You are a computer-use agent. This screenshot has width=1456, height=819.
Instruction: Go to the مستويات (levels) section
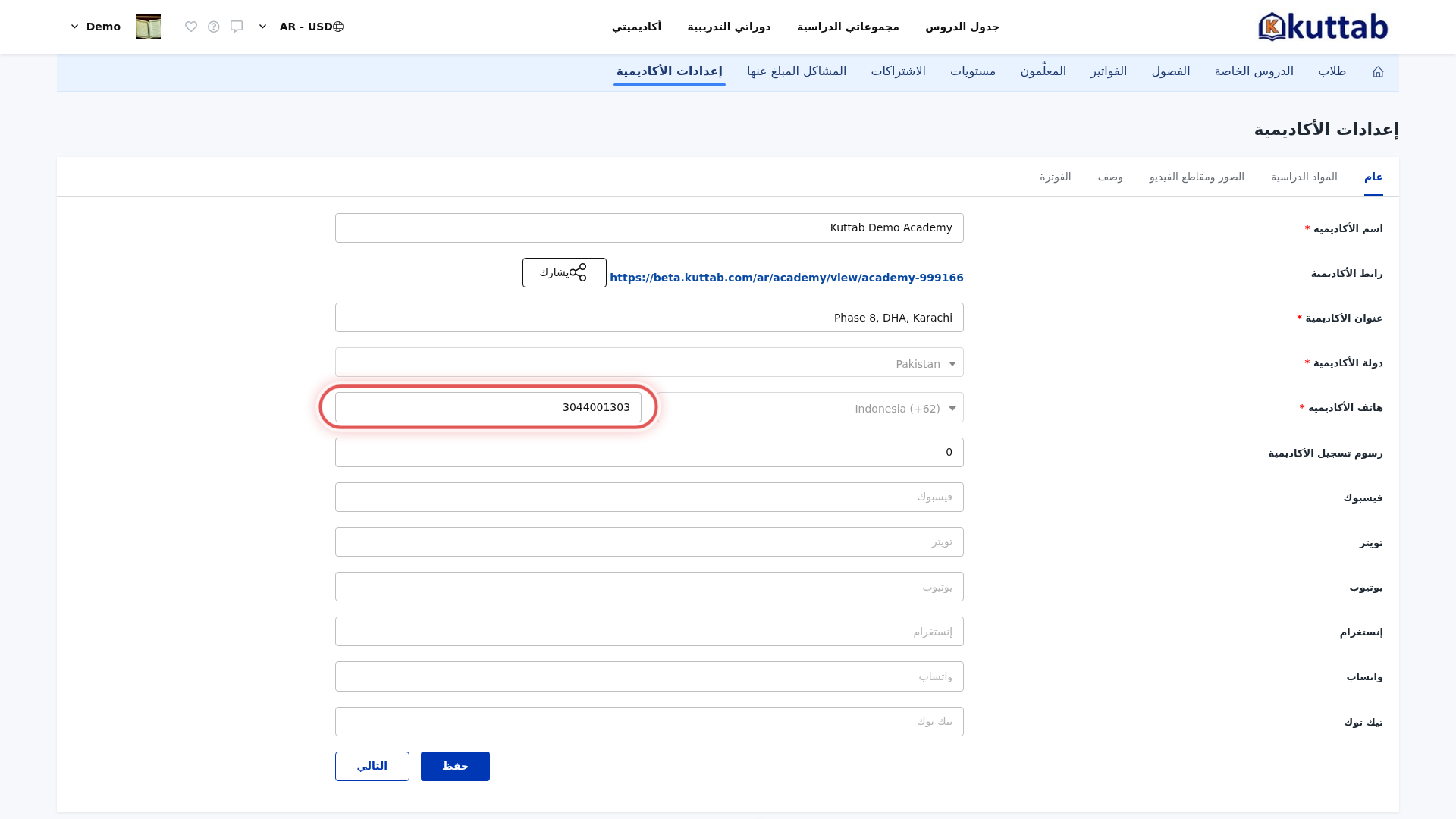point(973,71)
